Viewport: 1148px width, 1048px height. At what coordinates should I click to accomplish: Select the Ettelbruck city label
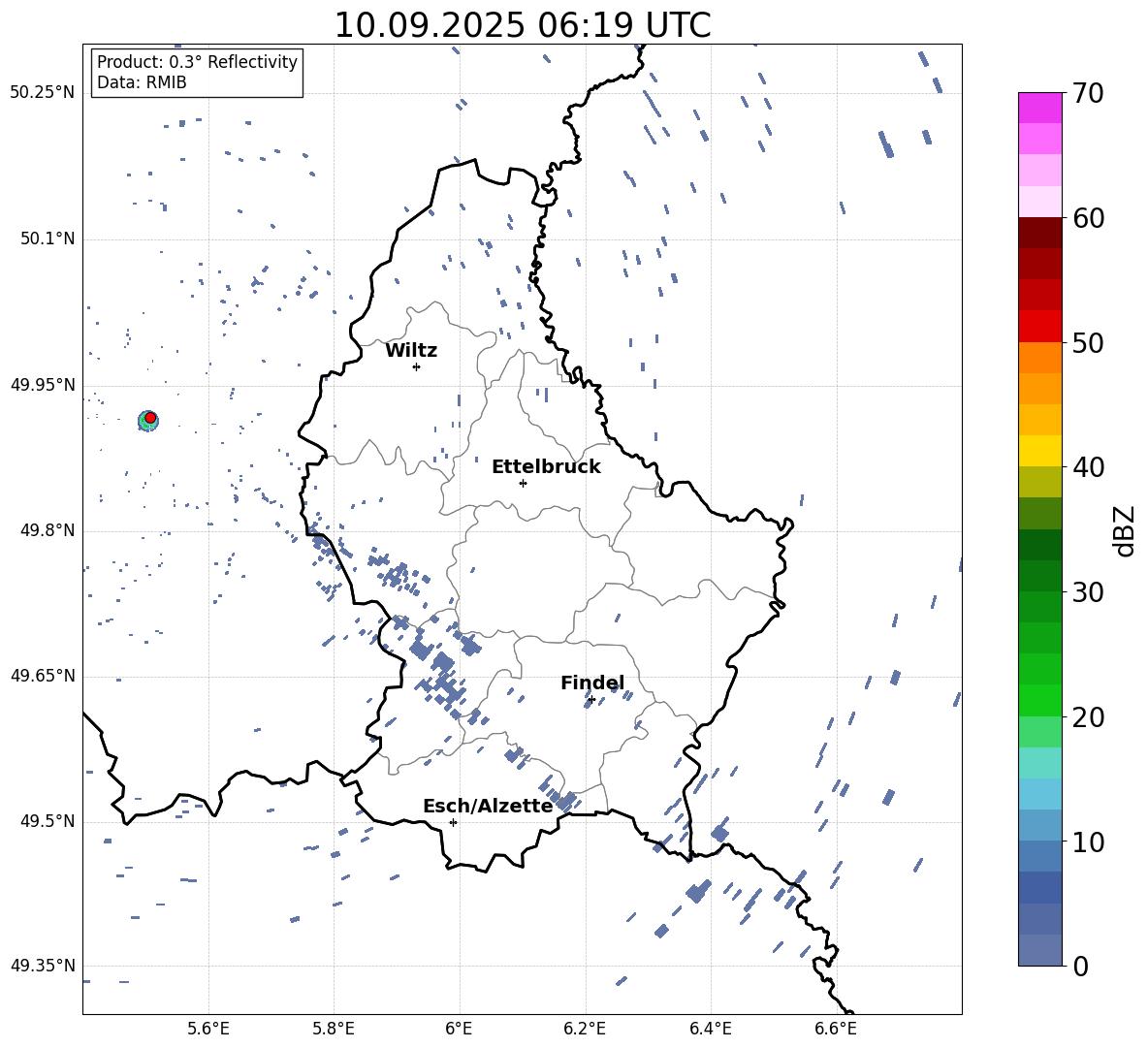point(546,467)
